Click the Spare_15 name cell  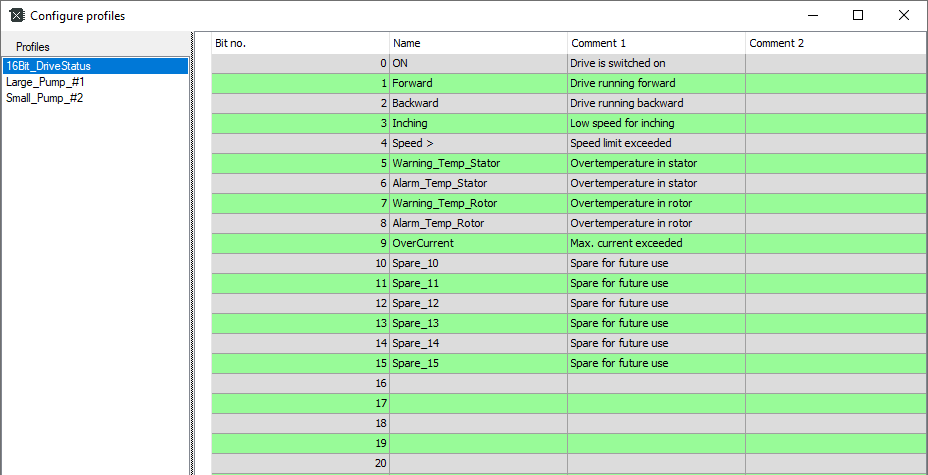(x=478, y=363)
